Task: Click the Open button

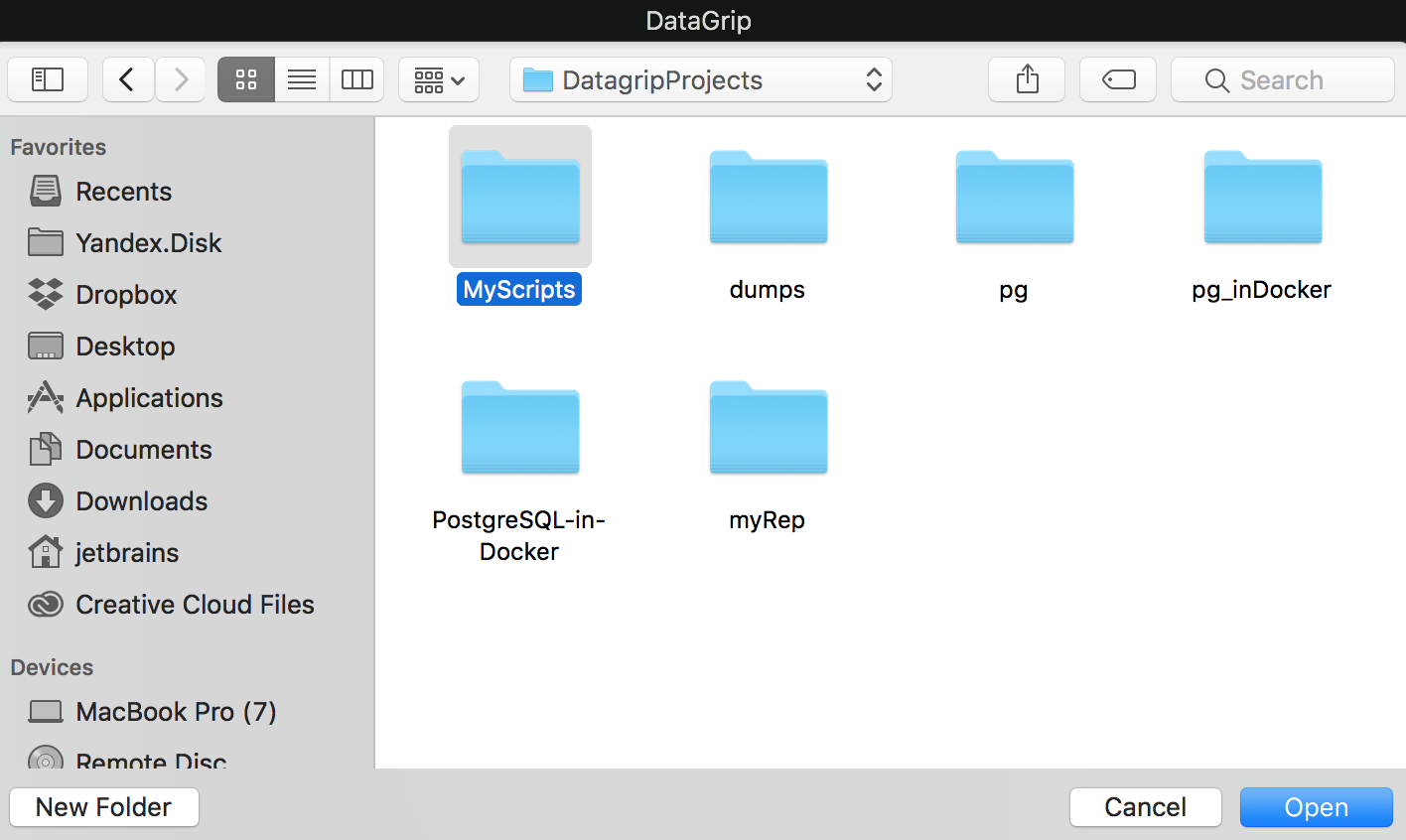Action: click(1317, 807)
